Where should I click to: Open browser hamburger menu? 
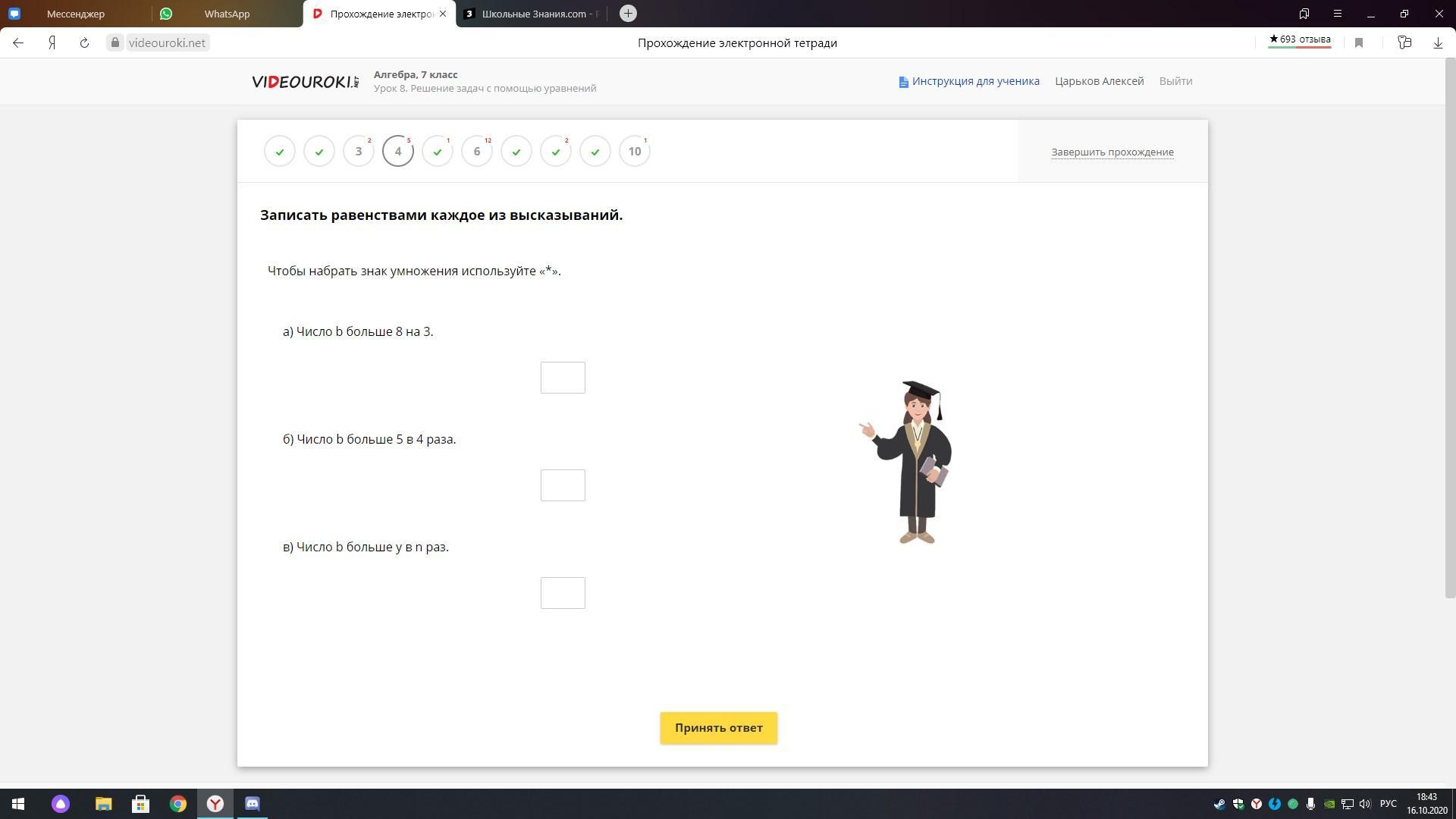click(x=1338, y=14)
